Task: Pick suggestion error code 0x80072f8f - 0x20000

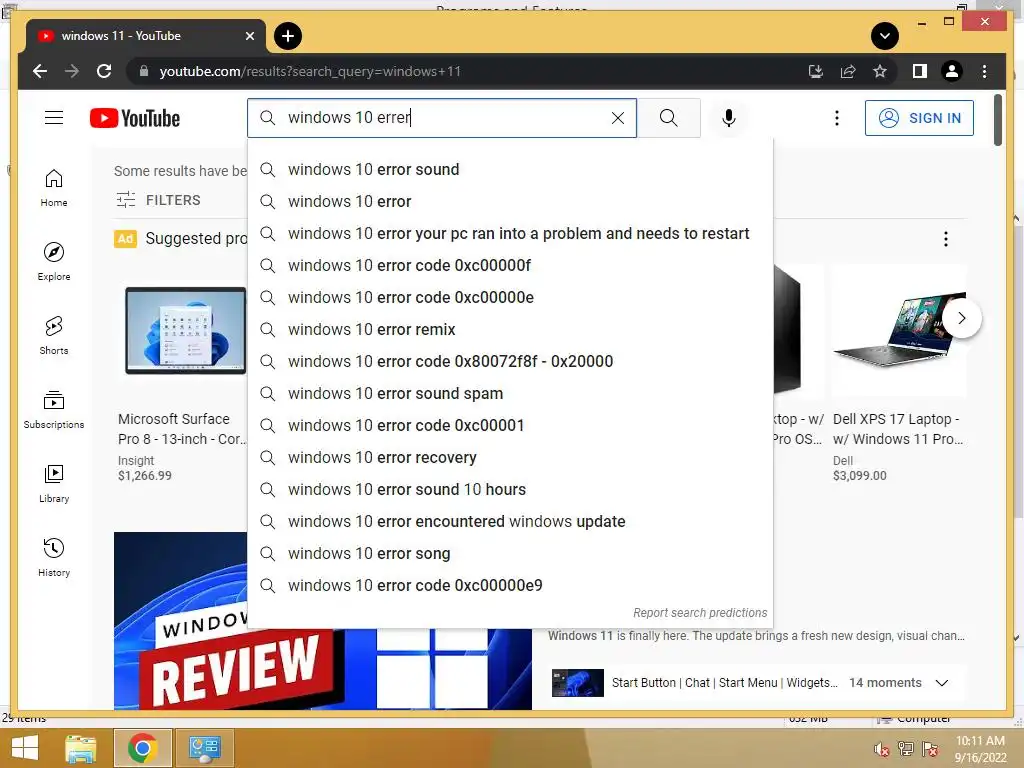Action: pyautogui.click(x=511, y=361)
